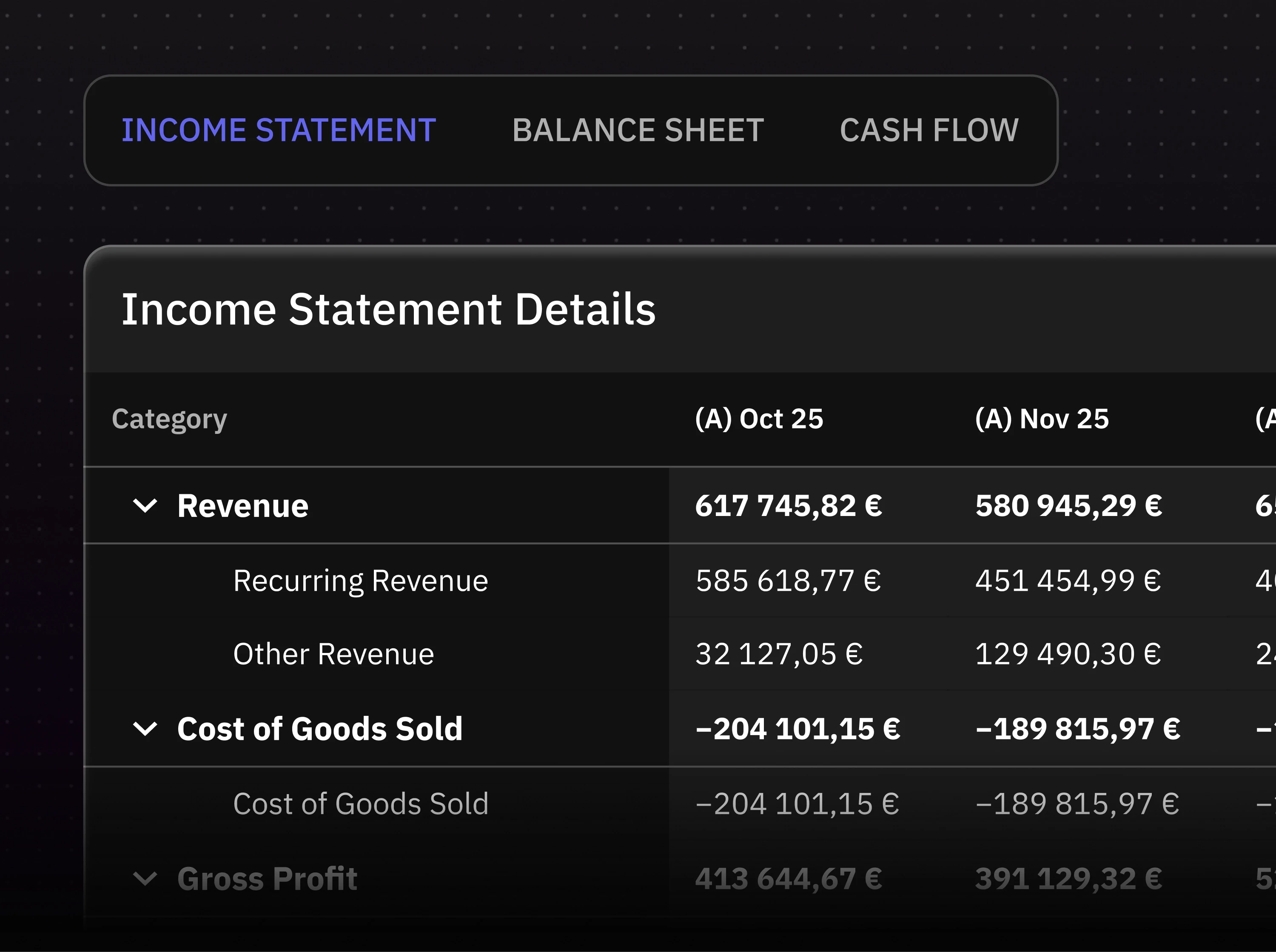Collapse the Revenue row chevron

pyautogui.click(x=145, y=506)
